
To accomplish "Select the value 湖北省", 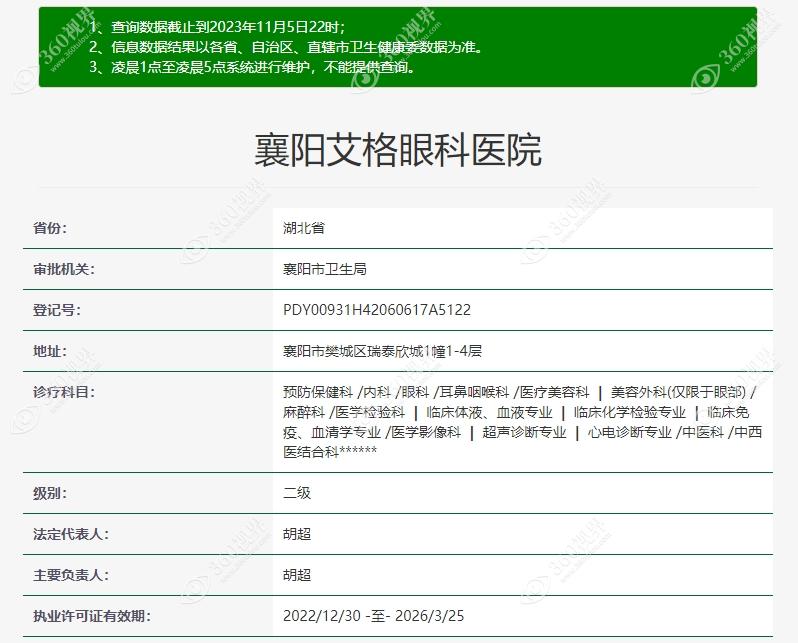I will pos(304,228).
